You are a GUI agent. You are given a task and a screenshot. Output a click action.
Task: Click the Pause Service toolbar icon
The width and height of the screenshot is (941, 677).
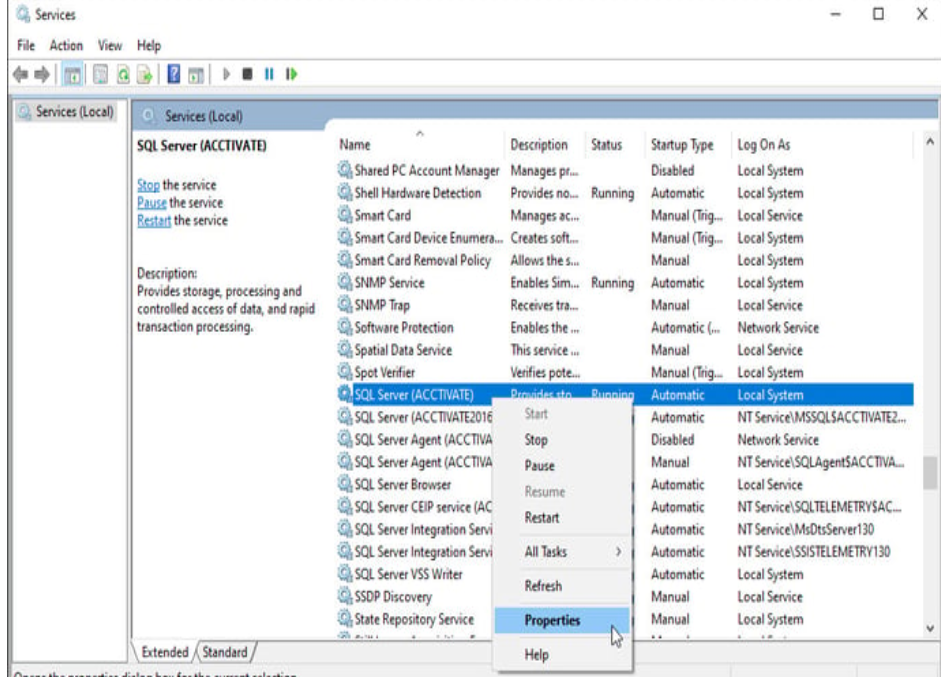270,75
